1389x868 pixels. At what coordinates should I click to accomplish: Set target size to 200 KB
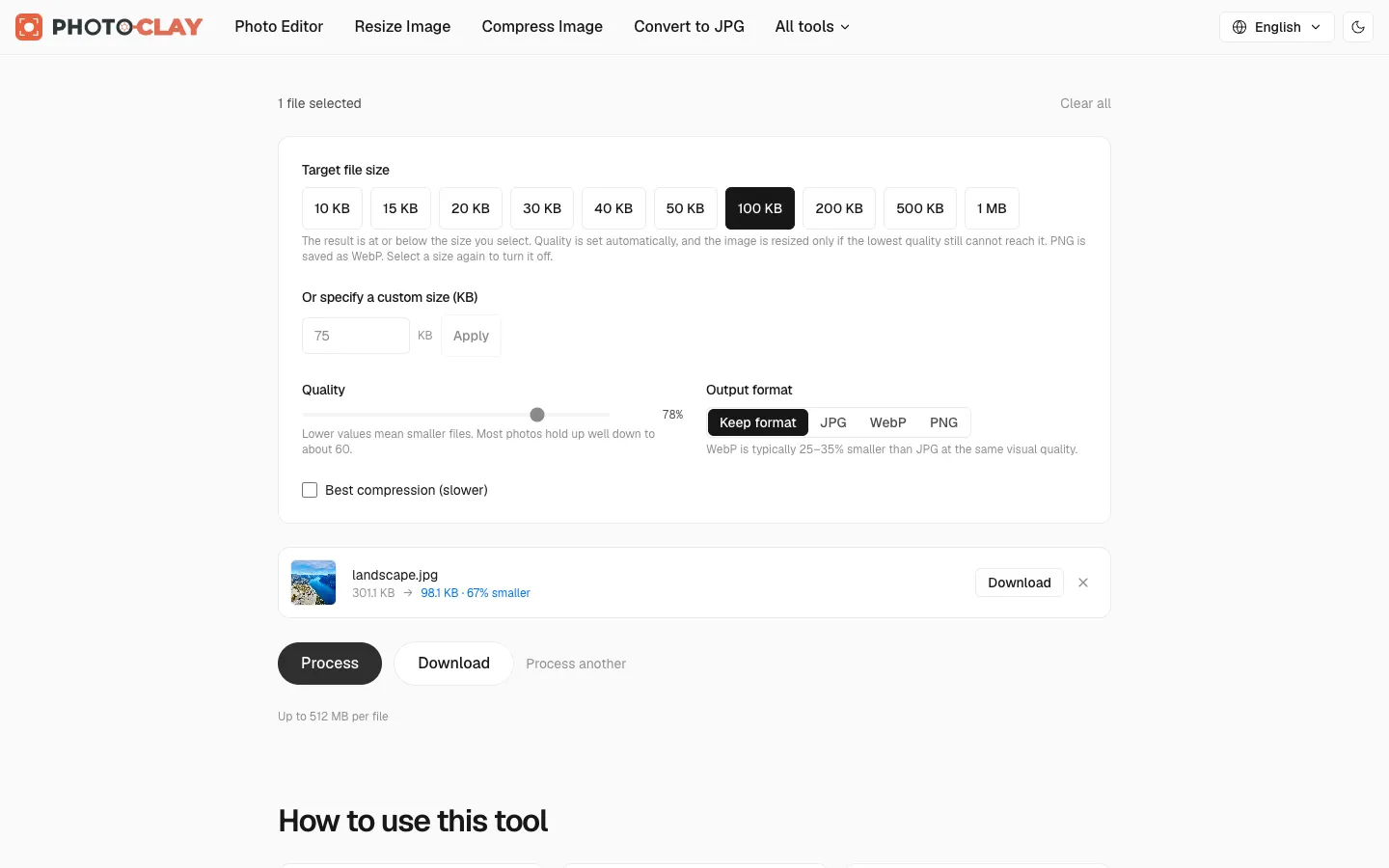[x=839, y=208]
